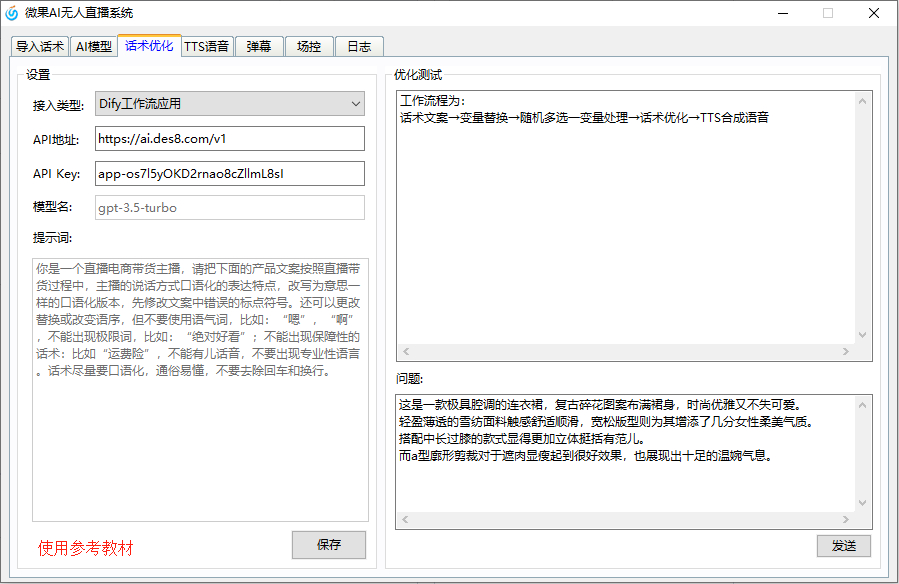Image resolution: width=899 pixels, height=584 pixels.
Task: Open the 使用参考教材 link
Action: pyautogui.click(x=86, y=548)
